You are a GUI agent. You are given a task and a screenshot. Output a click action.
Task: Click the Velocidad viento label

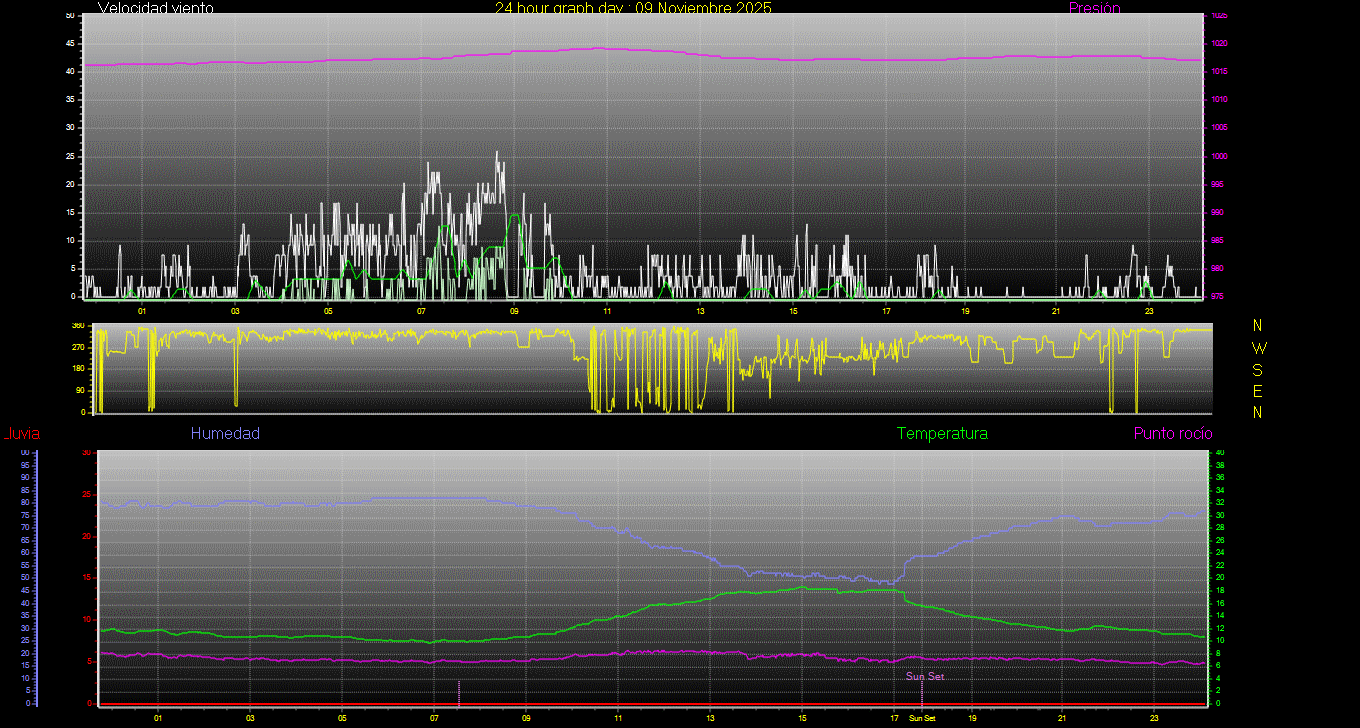tap(155, 8)
